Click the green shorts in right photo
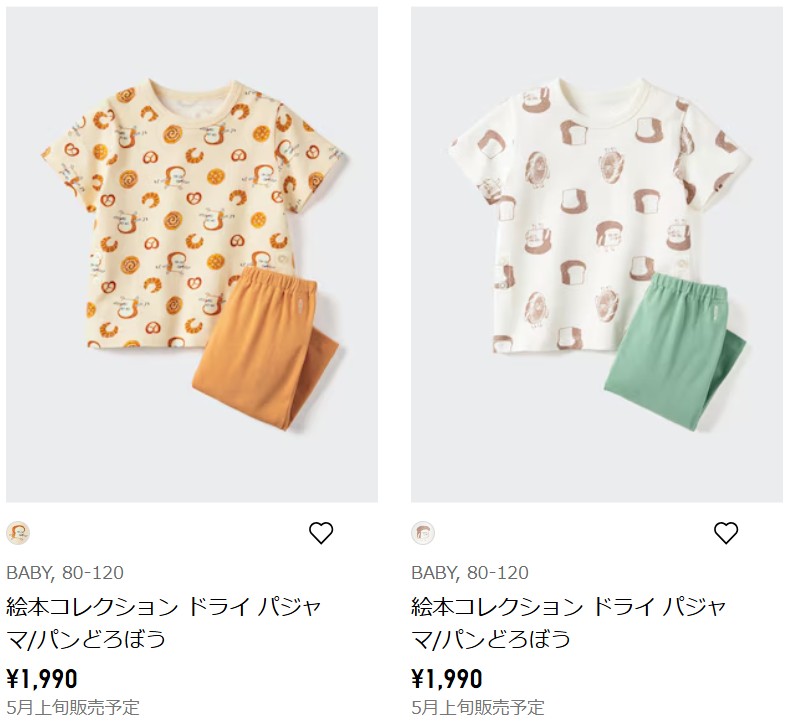The height and width of the screenshot is (721, 790). click(675, 350)
